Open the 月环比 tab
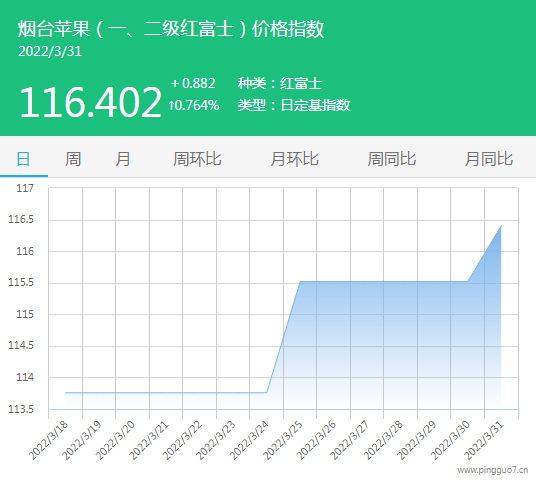 [294, 159]
